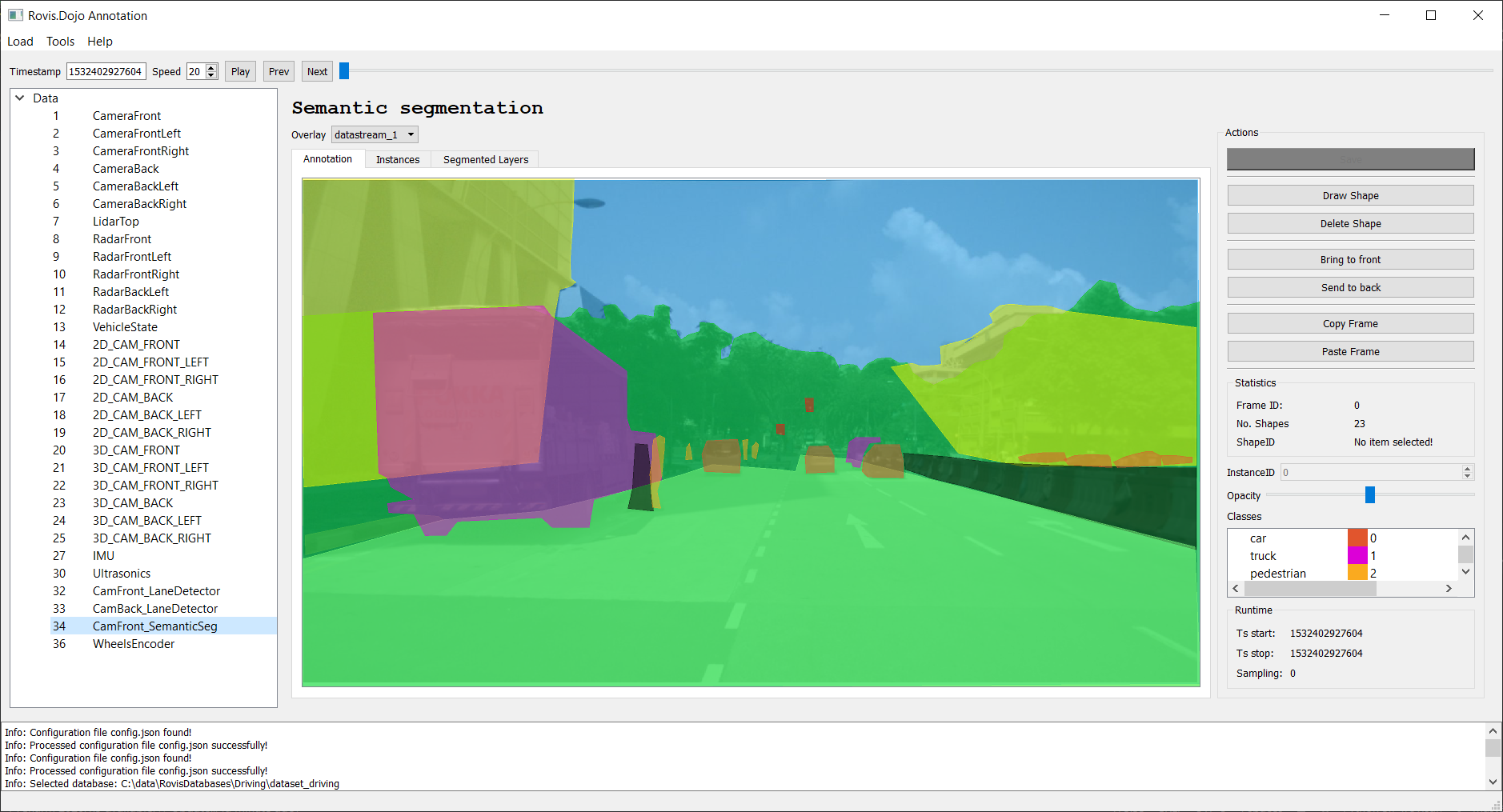Click the Draw Shape button
1503x812 pixels.
tap(1349, 194)
